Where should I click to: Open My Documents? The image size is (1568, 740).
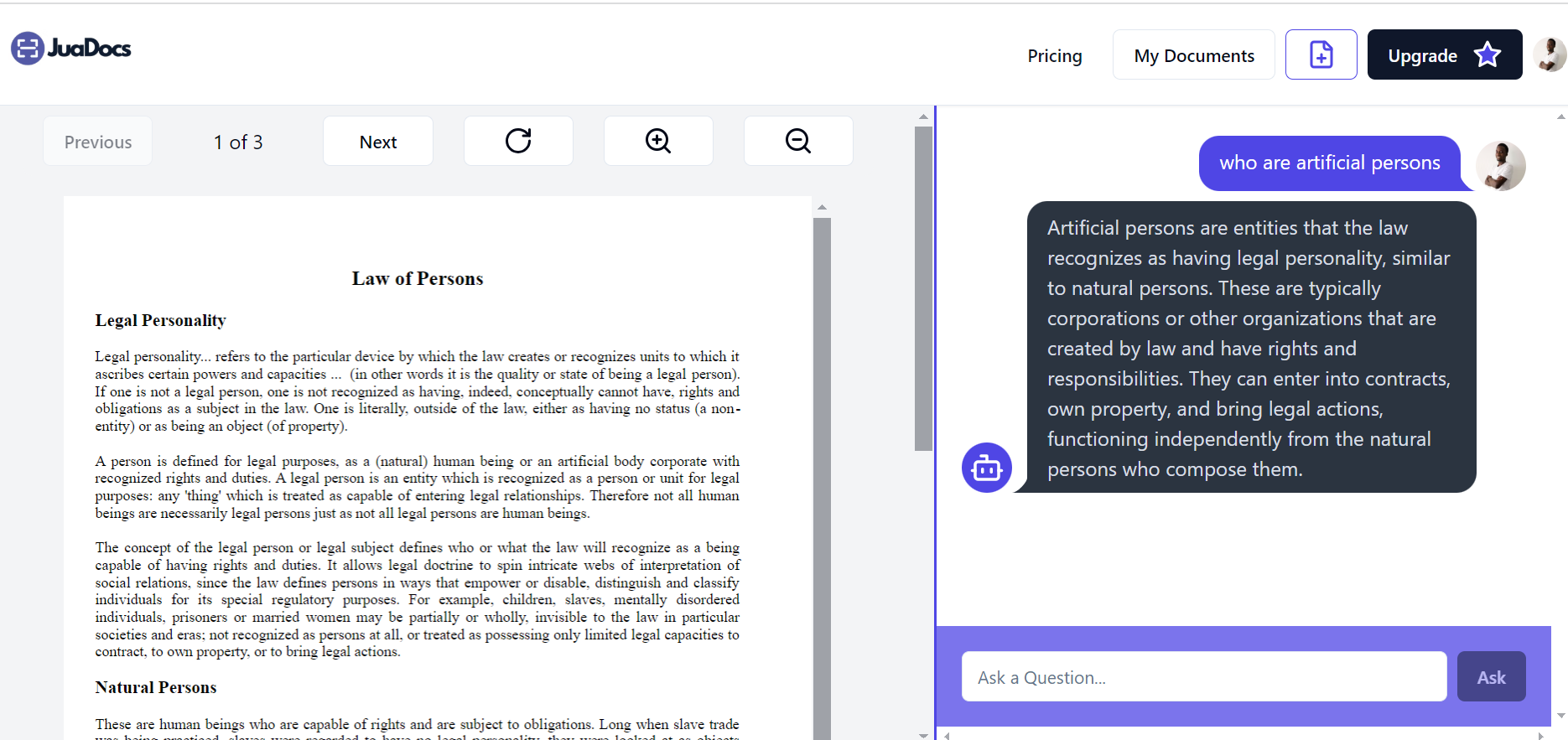click(x=1193, y=56)
